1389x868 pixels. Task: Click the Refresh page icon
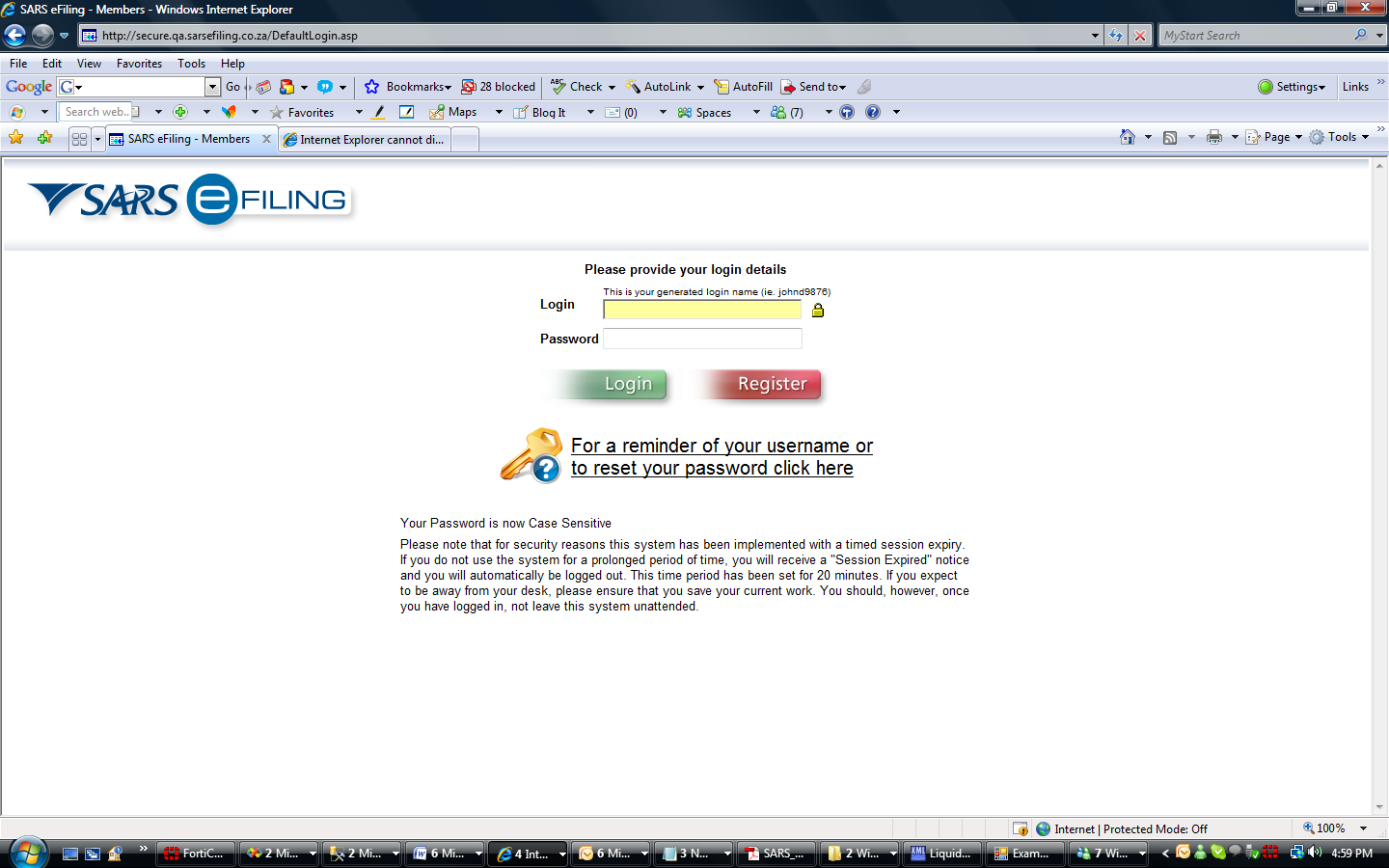[1116, 36]
